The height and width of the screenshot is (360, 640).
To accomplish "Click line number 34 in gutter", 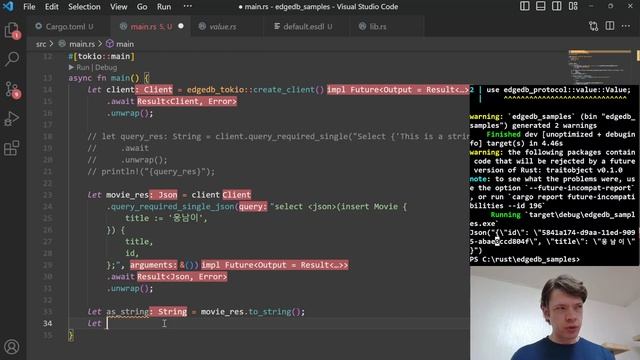I will pos(47,323).
